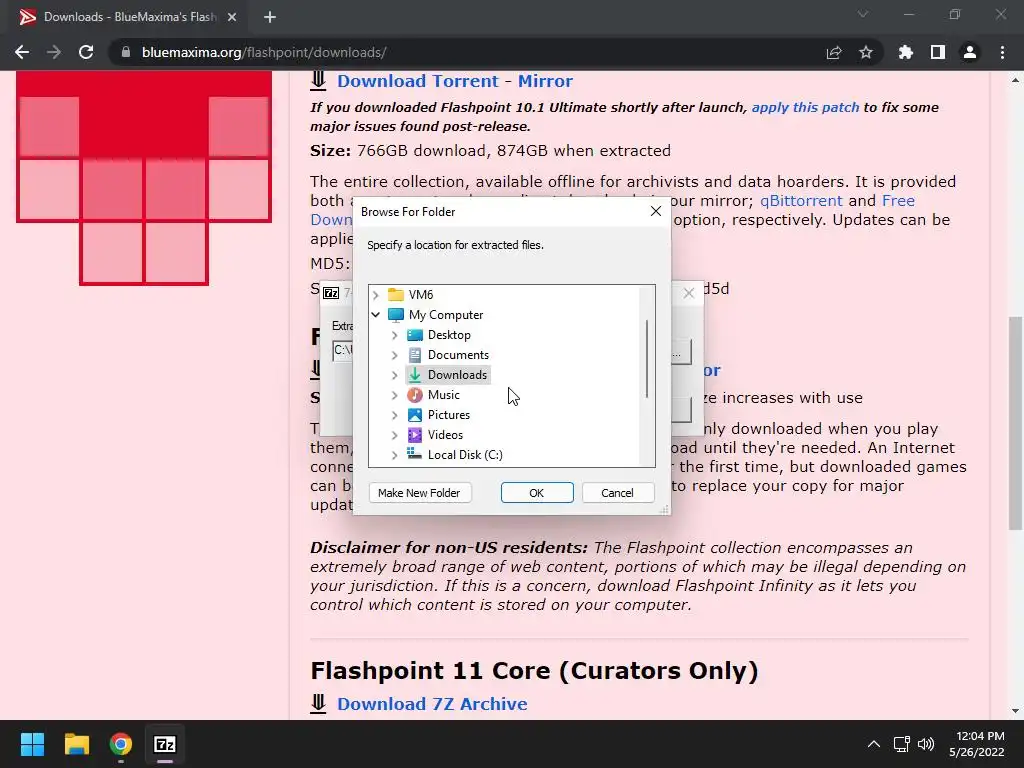Open the Mirror link next to Download Torrent

[x=545, y=81]
